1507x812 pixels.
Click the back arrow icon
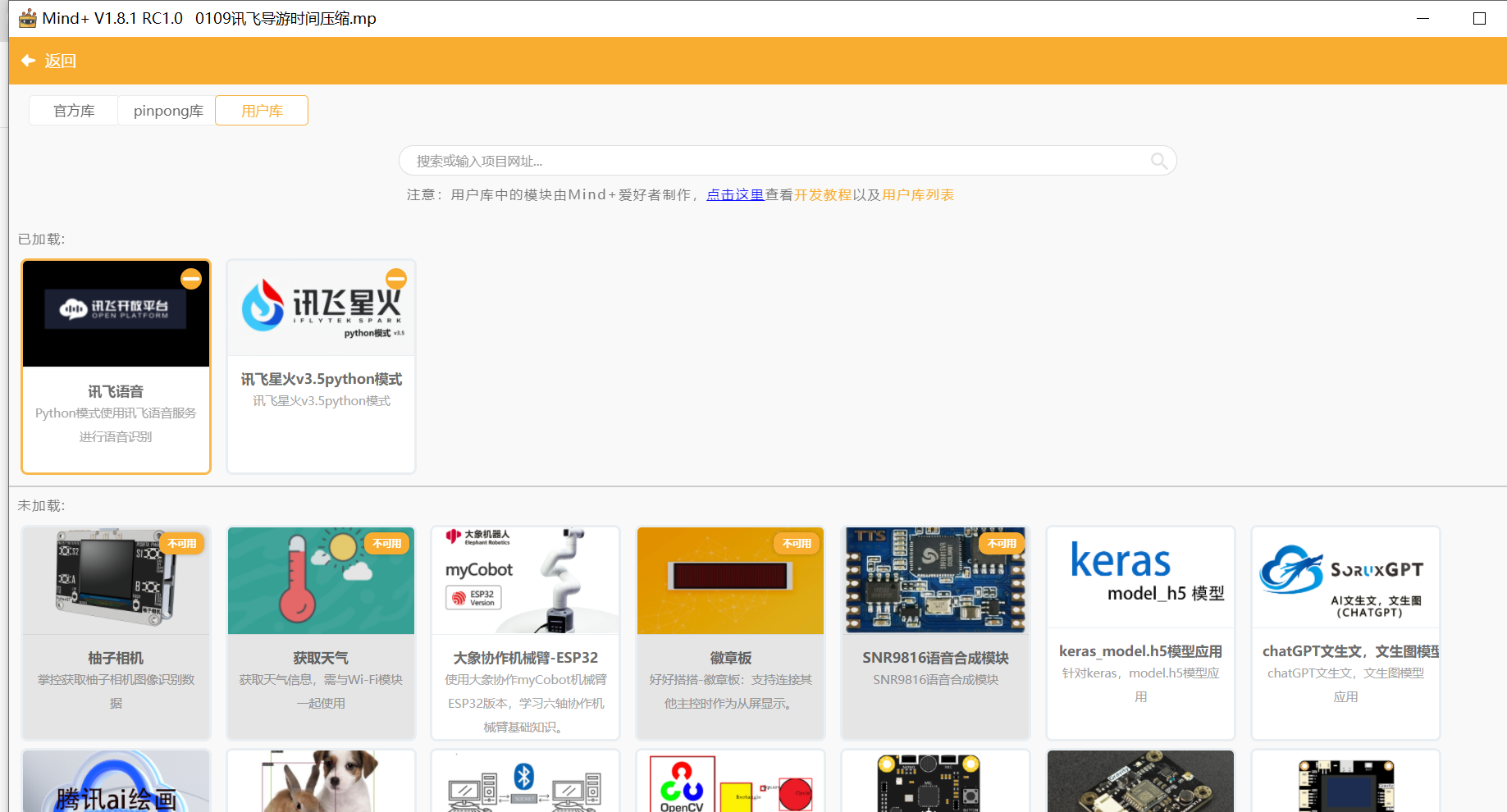point(28,61)
